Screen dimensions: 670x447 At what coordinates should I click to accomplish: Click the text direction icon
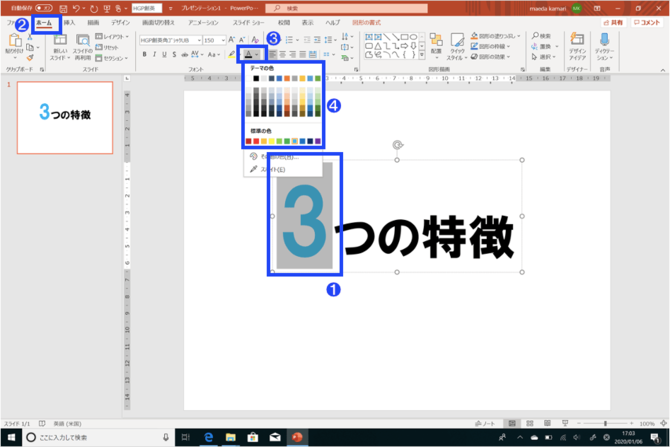(x=345, y=37)
